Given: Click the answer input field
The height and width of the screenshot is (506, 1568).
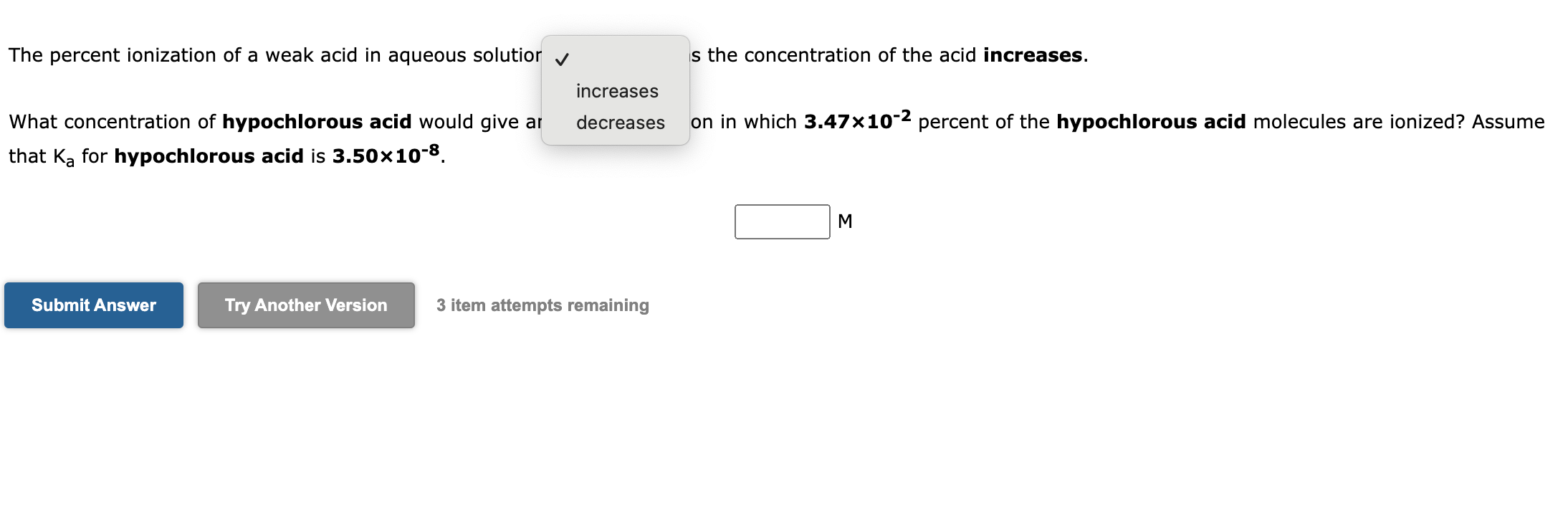Looking at the screenshot, I should (x=782, y=221).
